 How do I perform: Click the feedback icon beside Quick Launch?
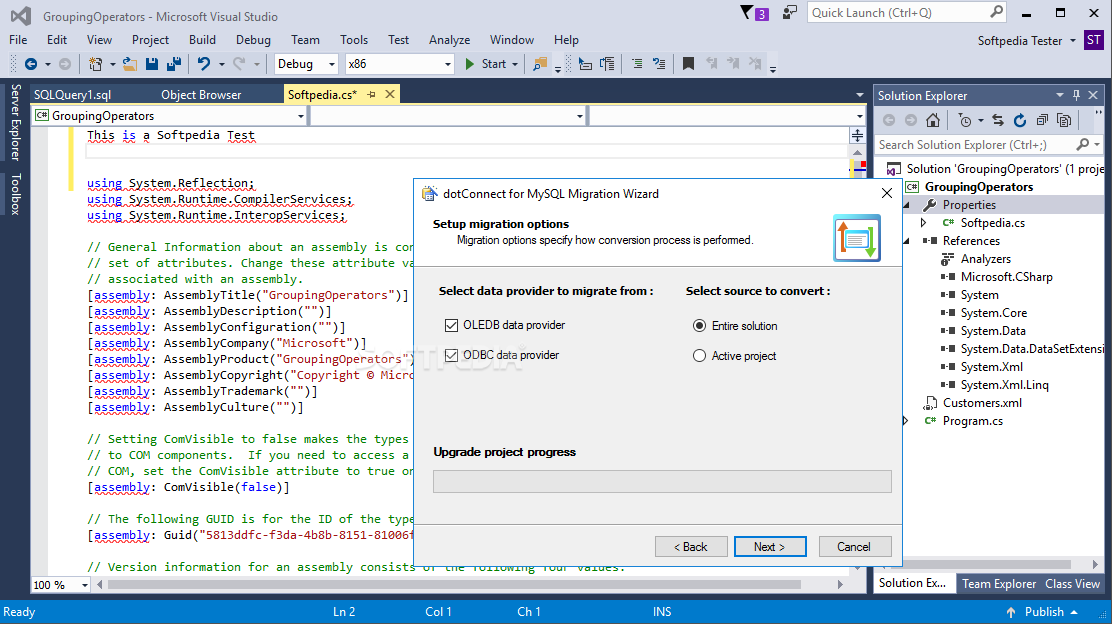coord(789,13)
